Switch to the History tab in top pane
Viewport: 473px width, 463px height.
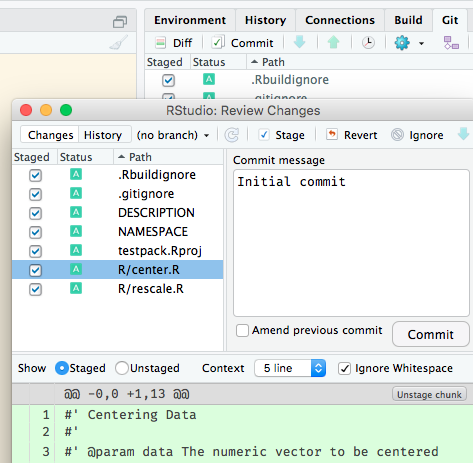[x=265, y=20]
